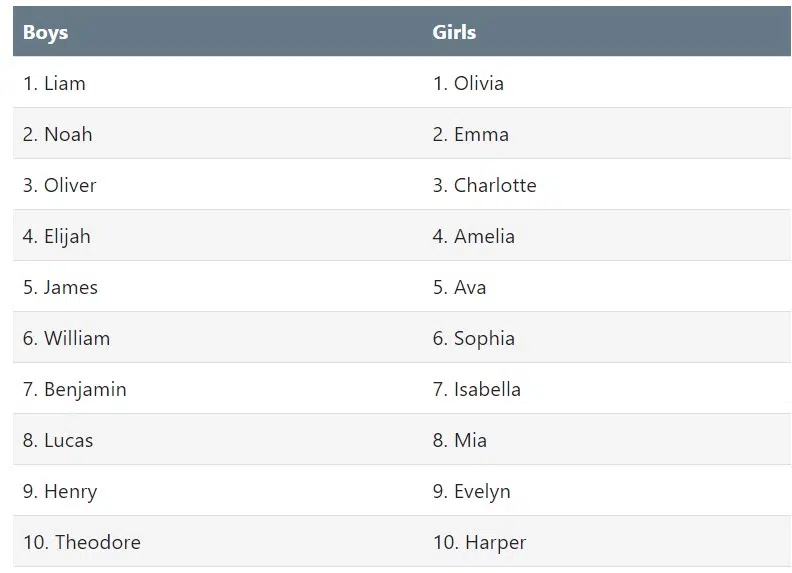
Task: Click the fourth girl name Amelia
Action: coord(484,236)
